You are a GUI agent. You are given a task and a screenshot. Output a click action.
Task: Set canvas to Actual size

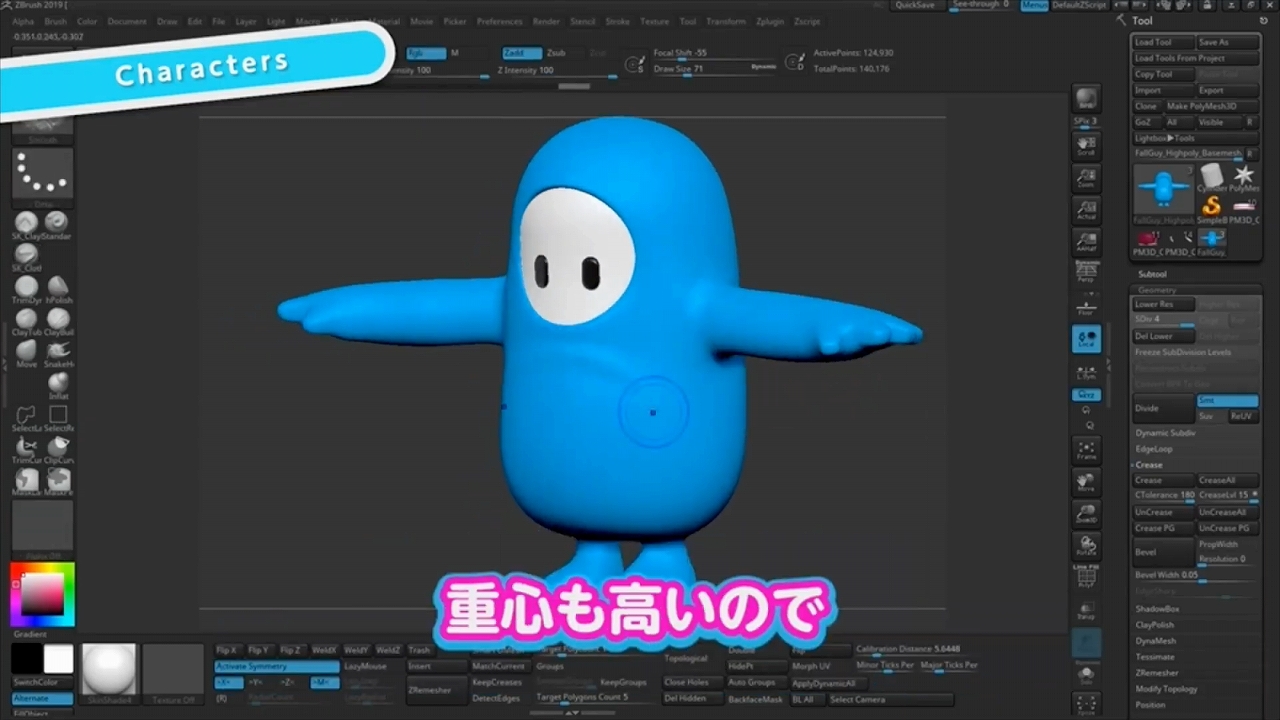(1086, 209)
